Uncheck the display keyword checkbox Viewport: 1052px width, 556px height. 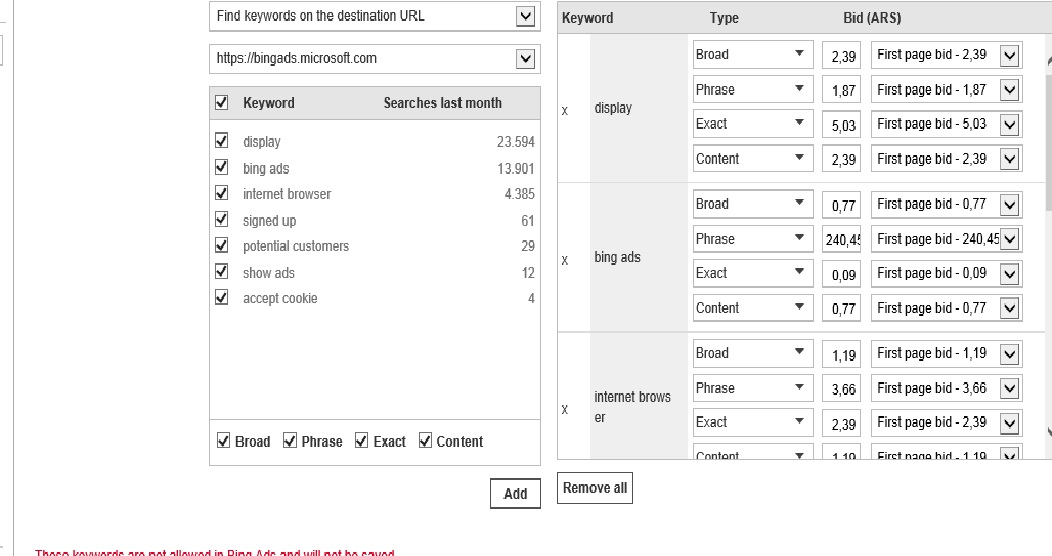click(222, 141)
